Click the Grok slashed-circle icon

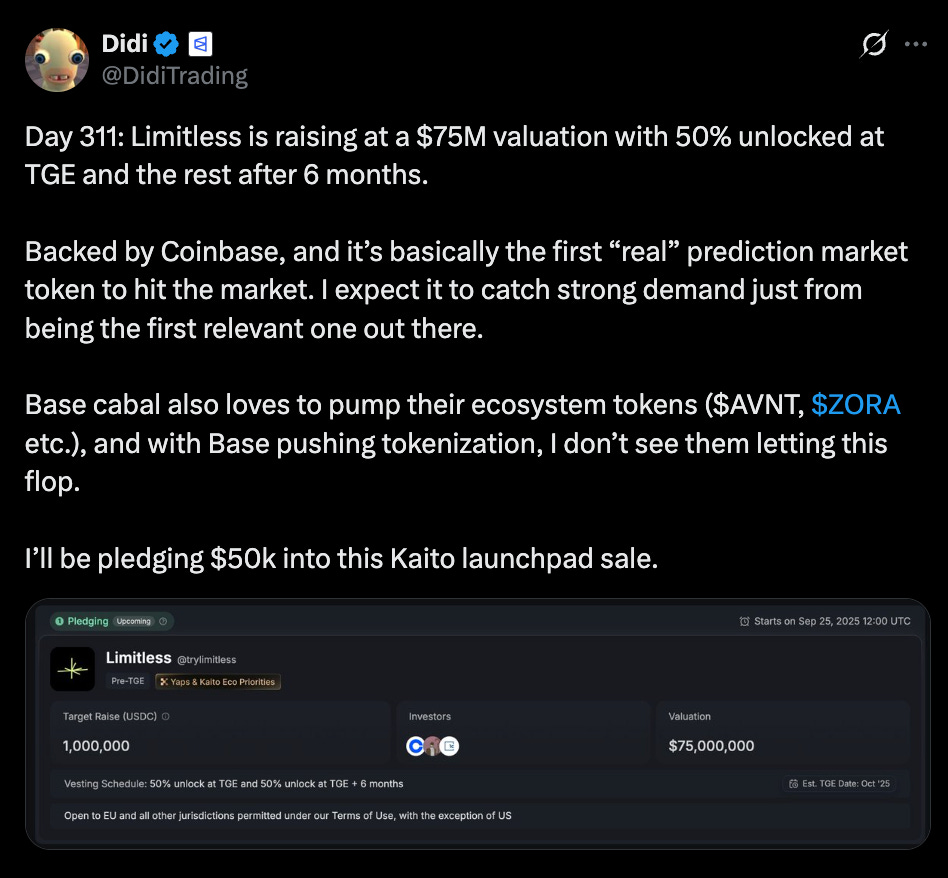point(873,44)
